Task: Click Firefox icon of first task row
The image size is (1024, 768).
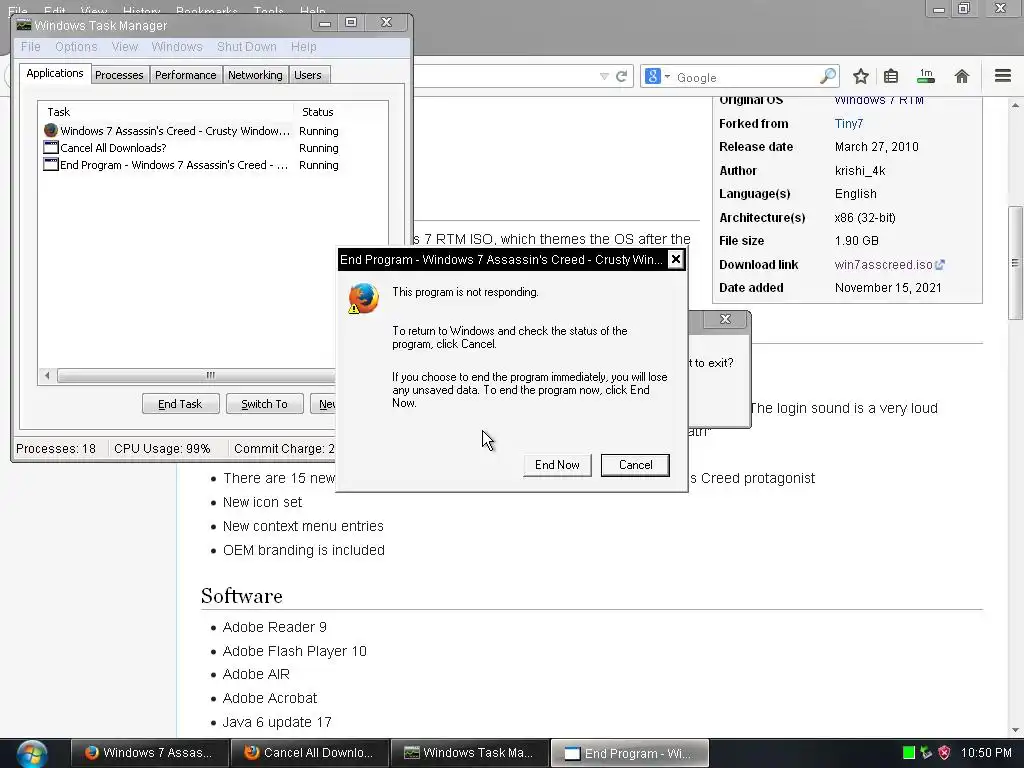Action: (50, 131)
